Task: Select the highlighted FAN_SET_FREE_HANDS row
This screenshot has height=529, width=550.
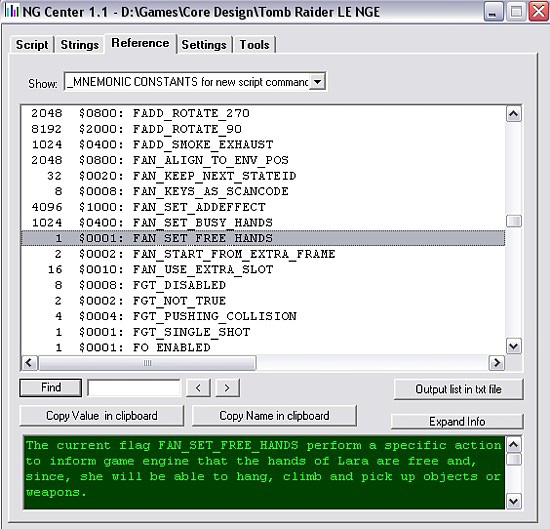Action: (x=263, y=238)
